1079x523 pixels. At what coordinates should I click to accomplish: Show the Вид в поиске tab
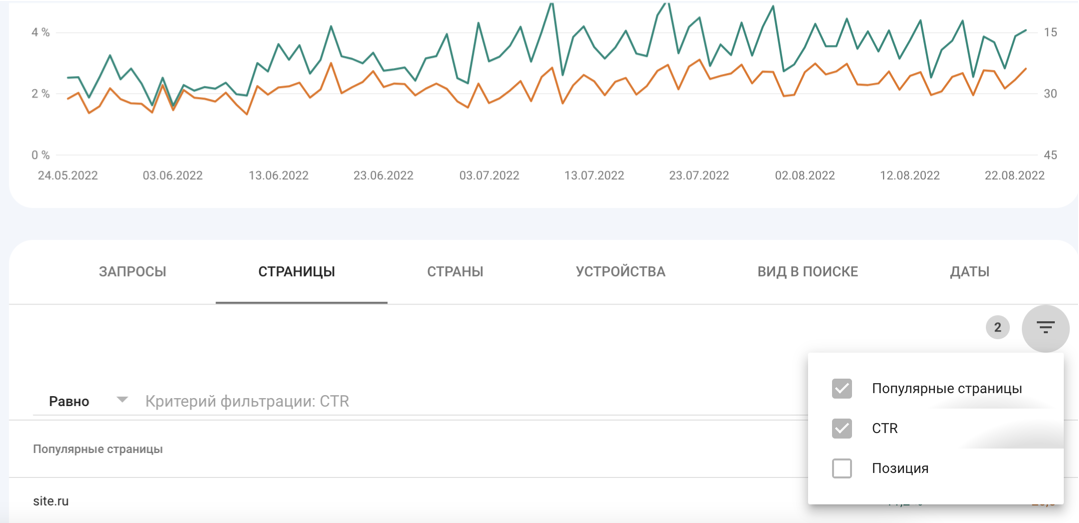[x=807, y=271]
